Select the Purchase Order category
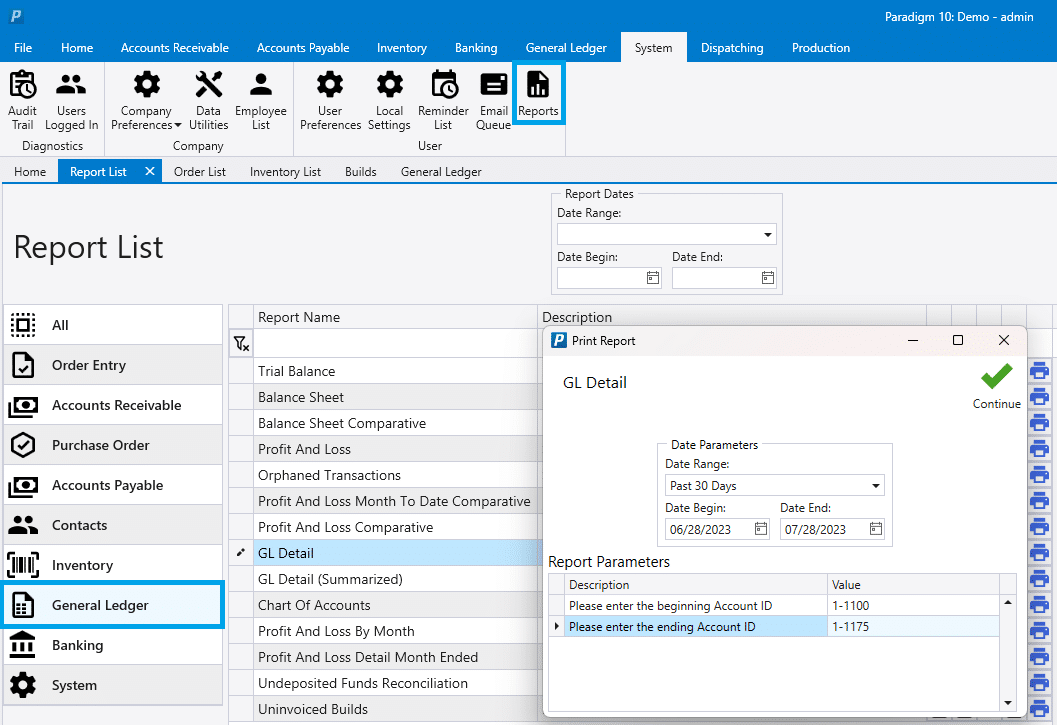Image resolution: width=1057 pixels, height=725 pixels. tap(113, 445)
